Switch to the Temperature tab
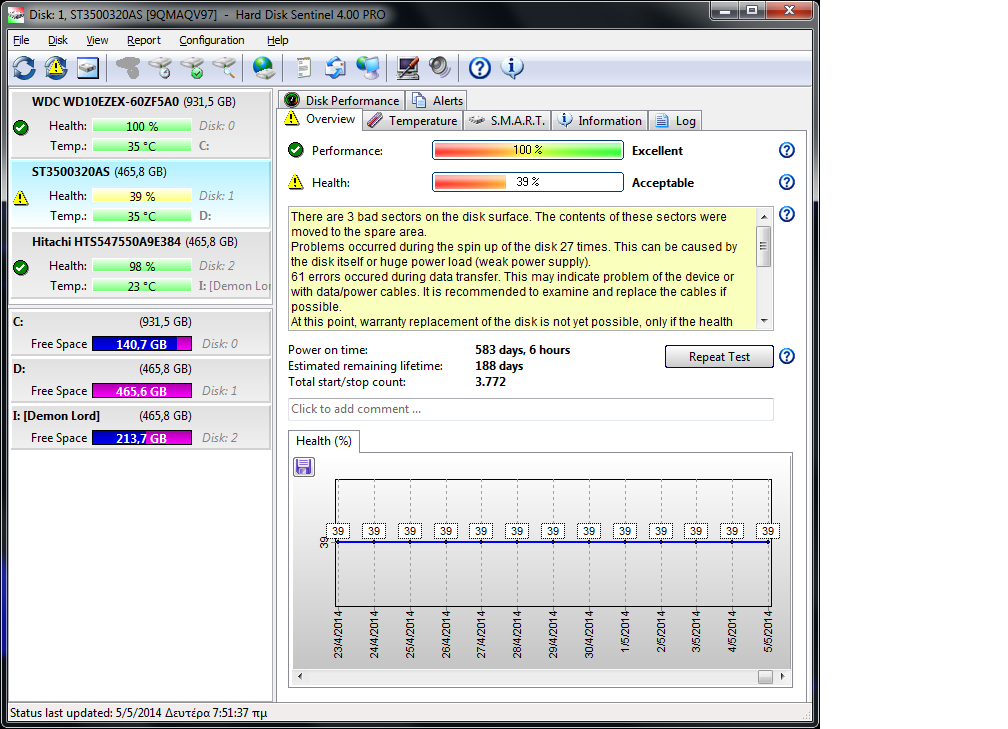Screen dimensions: 1008x729 (x=413, y=121)
